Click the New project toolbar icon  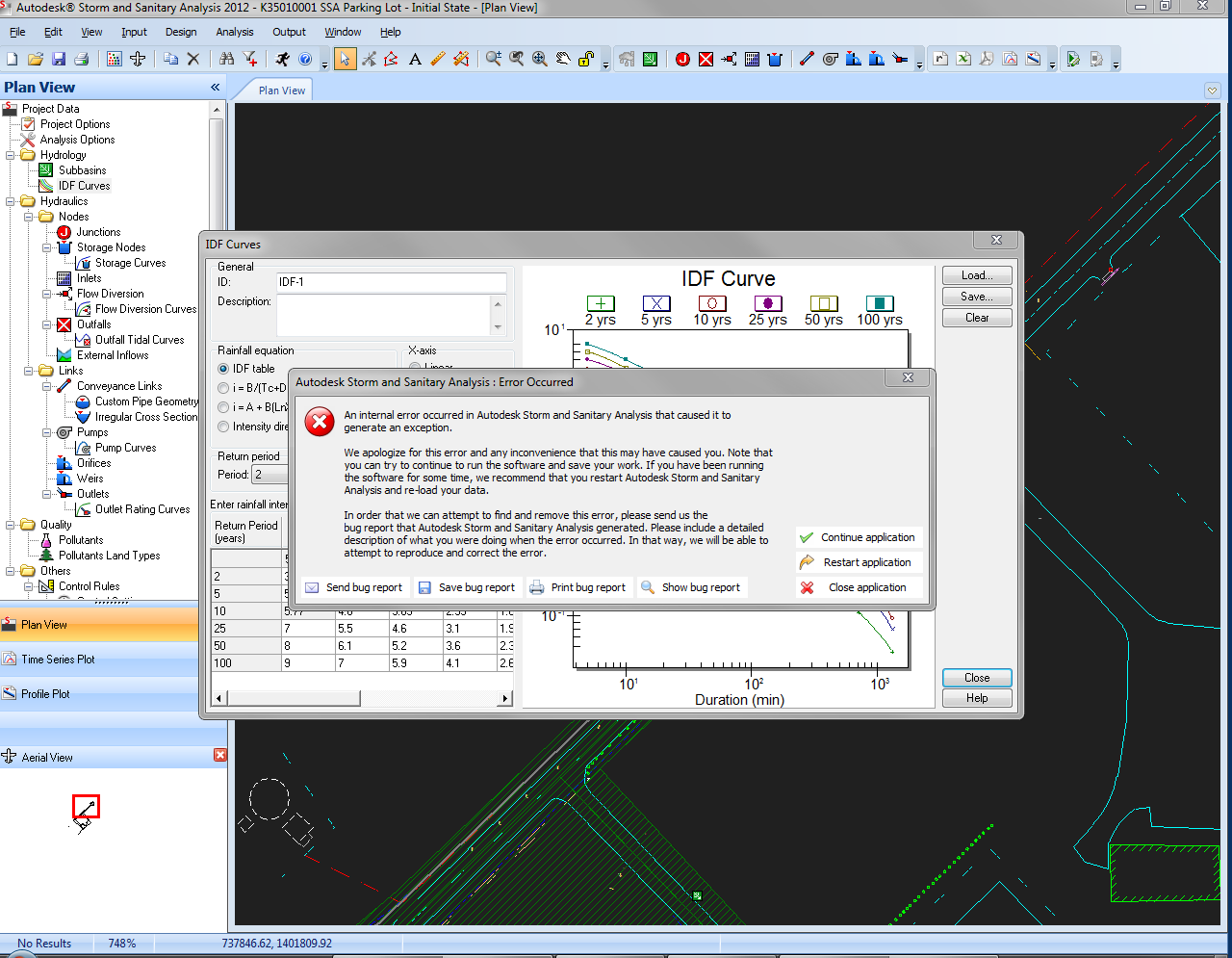click(13, 59)
